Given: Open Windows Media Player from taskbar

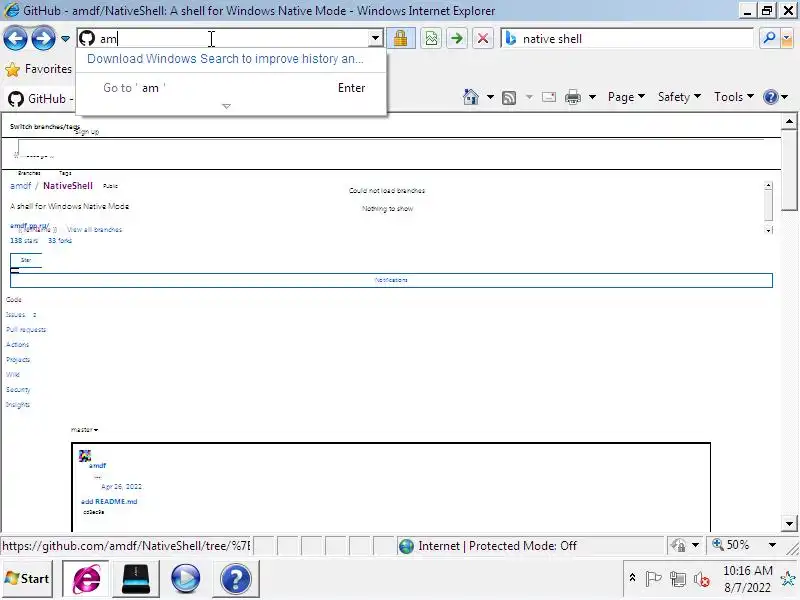Looking at the screenshot, I should click(x=185, y=579).
